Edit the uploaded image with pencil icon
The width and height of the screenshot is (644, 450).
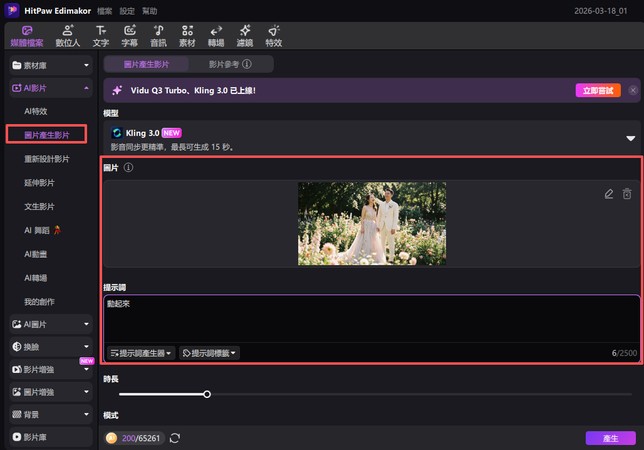click(x=609, y=194)
